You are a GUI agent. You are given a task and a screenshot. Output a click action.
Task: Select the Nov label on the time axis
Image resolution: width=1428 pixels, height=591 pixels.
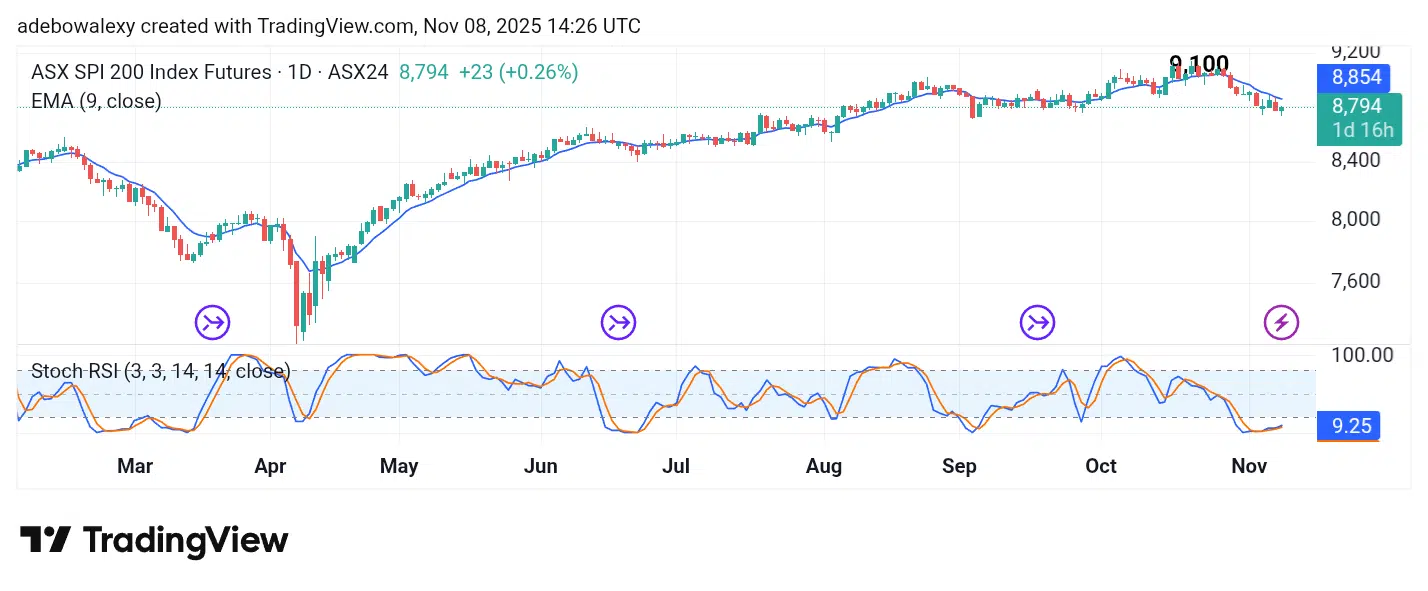pyautogui.click(x=1249, y=466)
